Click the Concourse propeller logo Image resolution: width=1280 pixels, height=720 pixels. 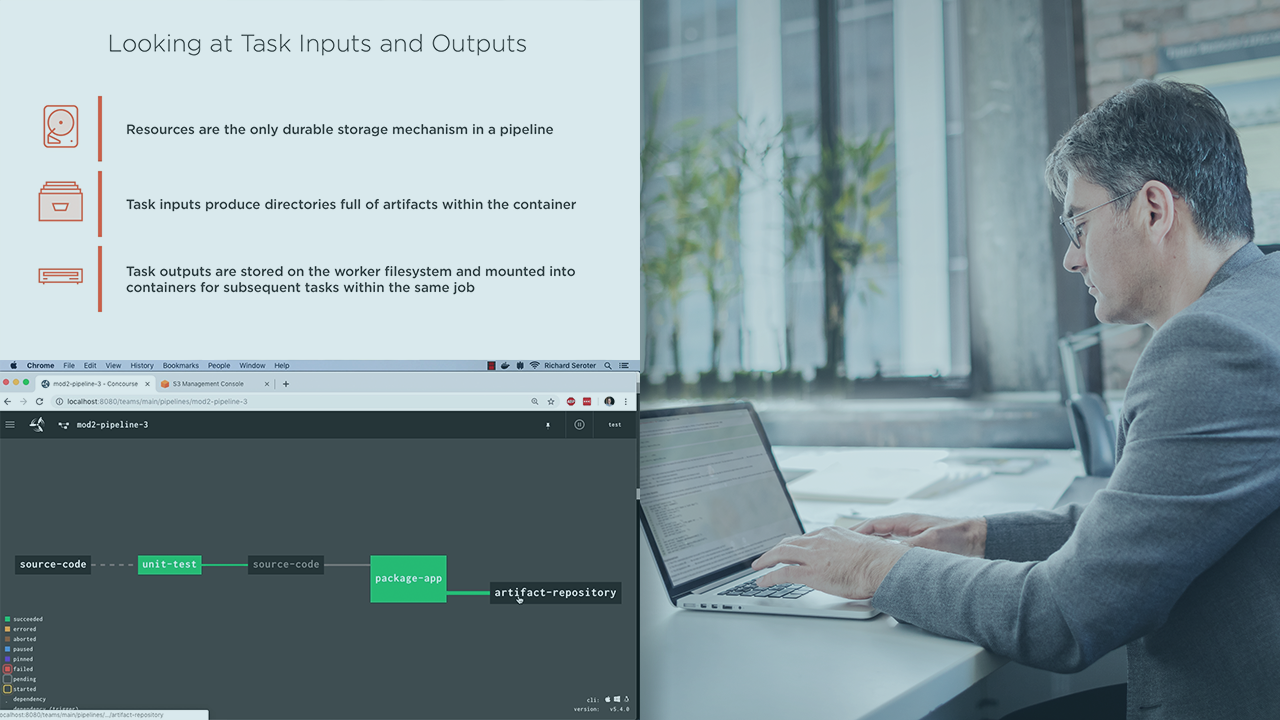pyautogui.click(x=37, y=425)
